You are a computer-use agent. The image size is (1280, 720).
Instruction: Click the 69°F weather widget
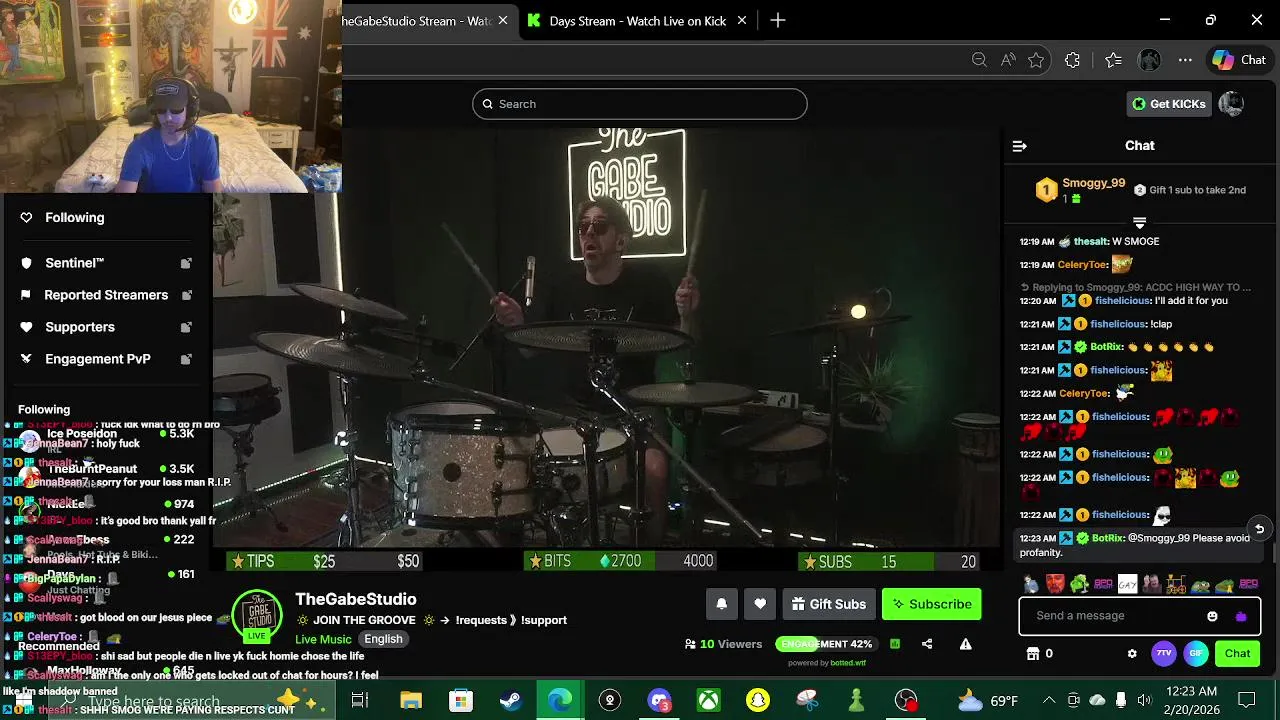point(988,700)
